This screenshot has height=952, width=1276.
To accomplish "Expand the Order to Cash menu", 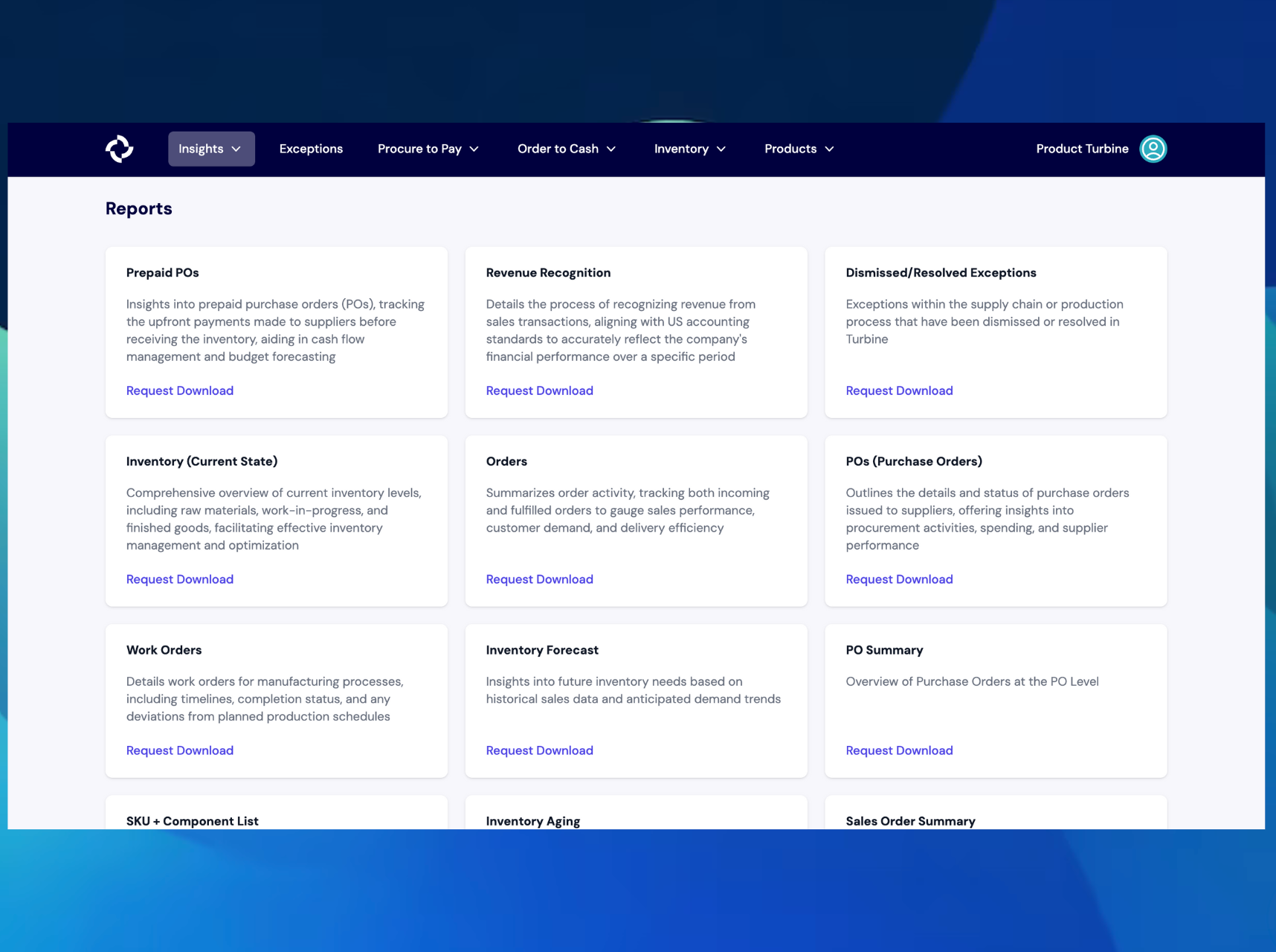I will pos(567,149).
